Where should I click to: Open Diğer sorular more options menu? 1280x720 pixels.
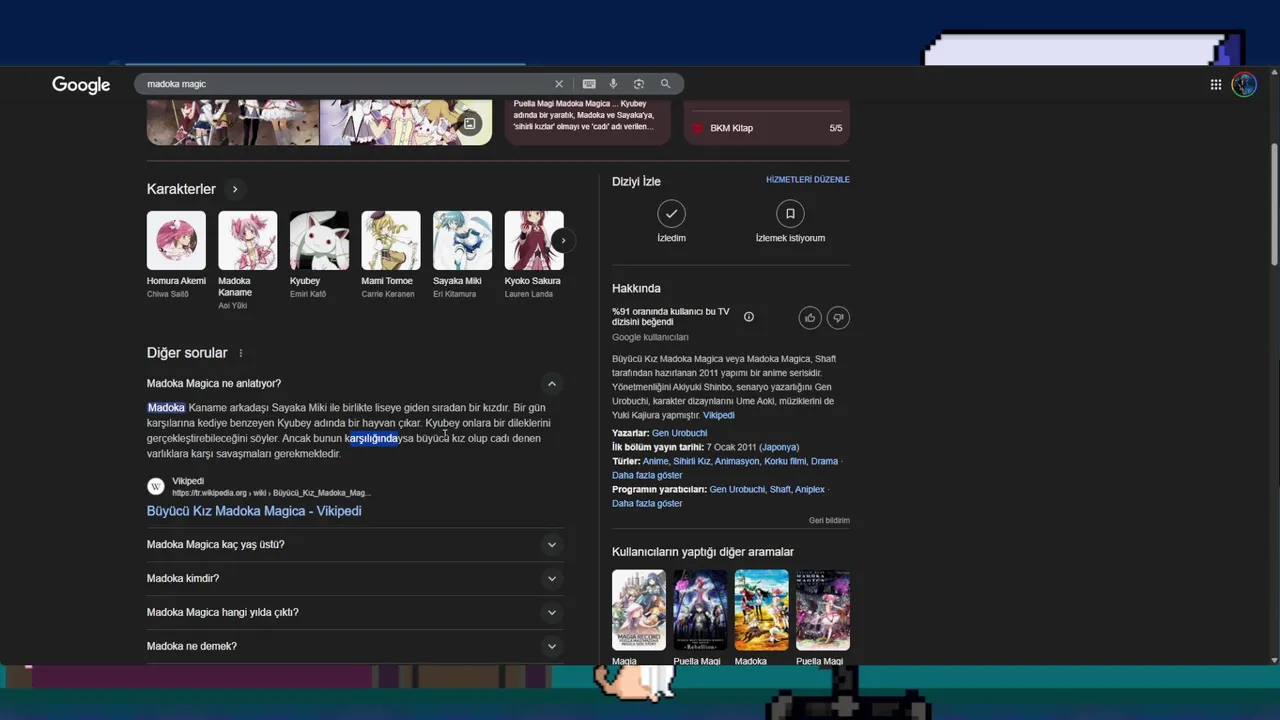coord(241,353)
